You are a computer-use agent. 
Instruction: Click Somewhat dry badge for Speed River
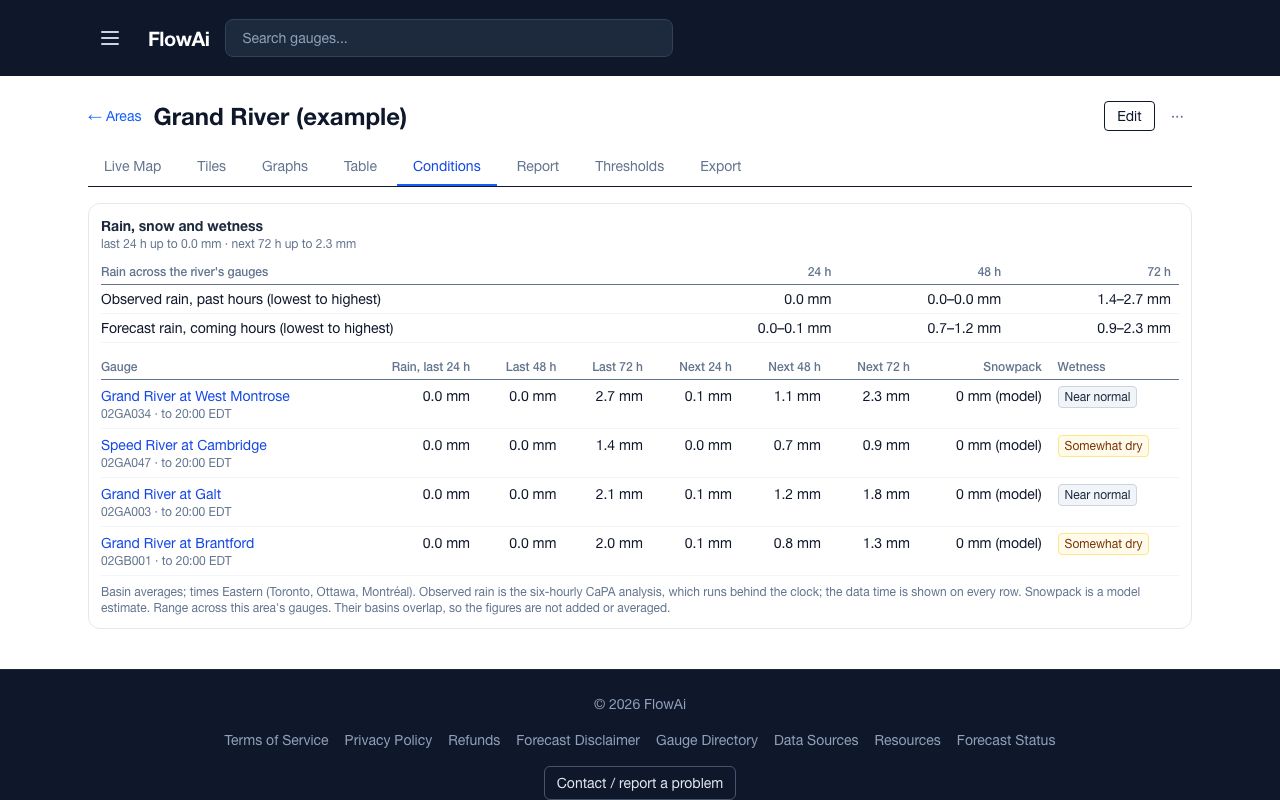[x=1103, y=446]
